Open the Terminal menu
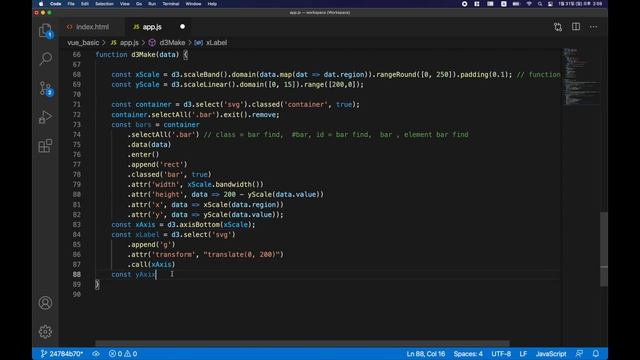The width and height of the screenshot is (640, 360). coord(171,4)
